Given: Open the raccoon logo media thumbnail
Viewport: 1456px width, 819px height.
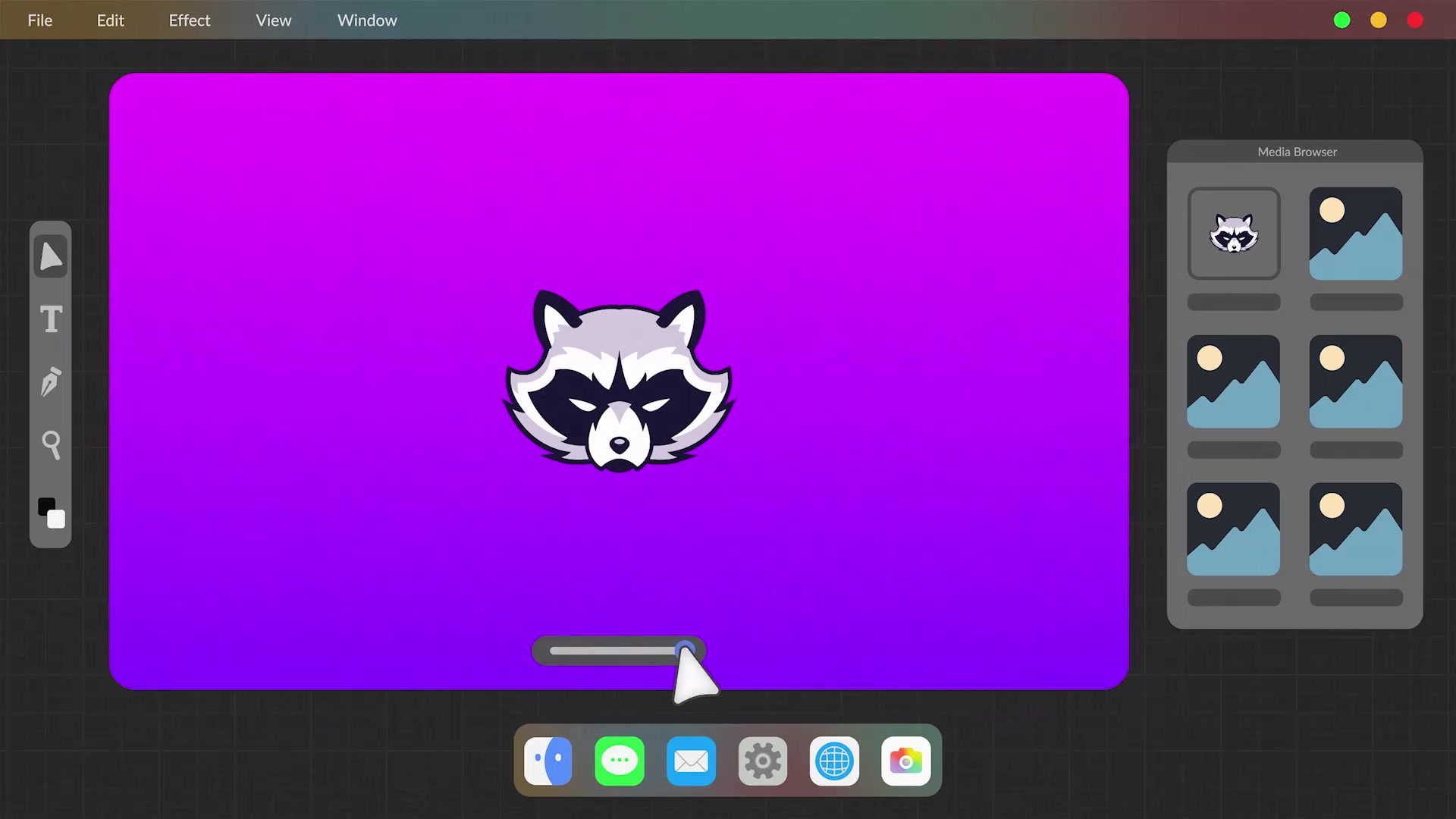Looking at the screenshot, I should 1232,232.
